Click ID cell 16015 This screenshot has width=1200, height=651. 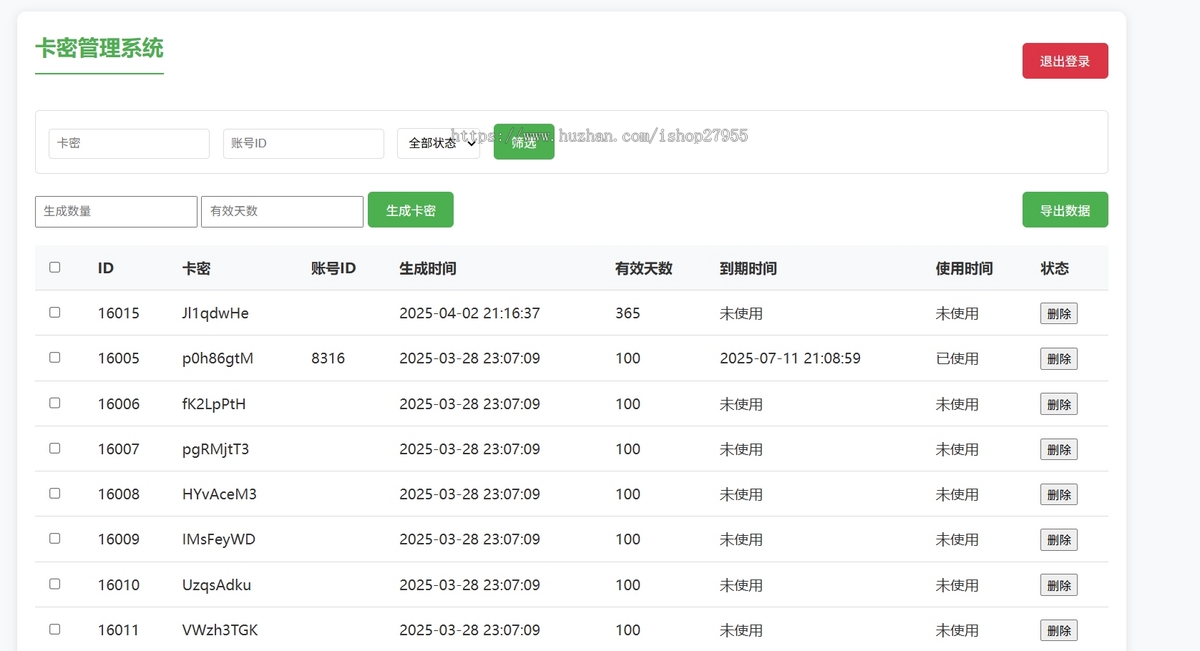point(119,313)
